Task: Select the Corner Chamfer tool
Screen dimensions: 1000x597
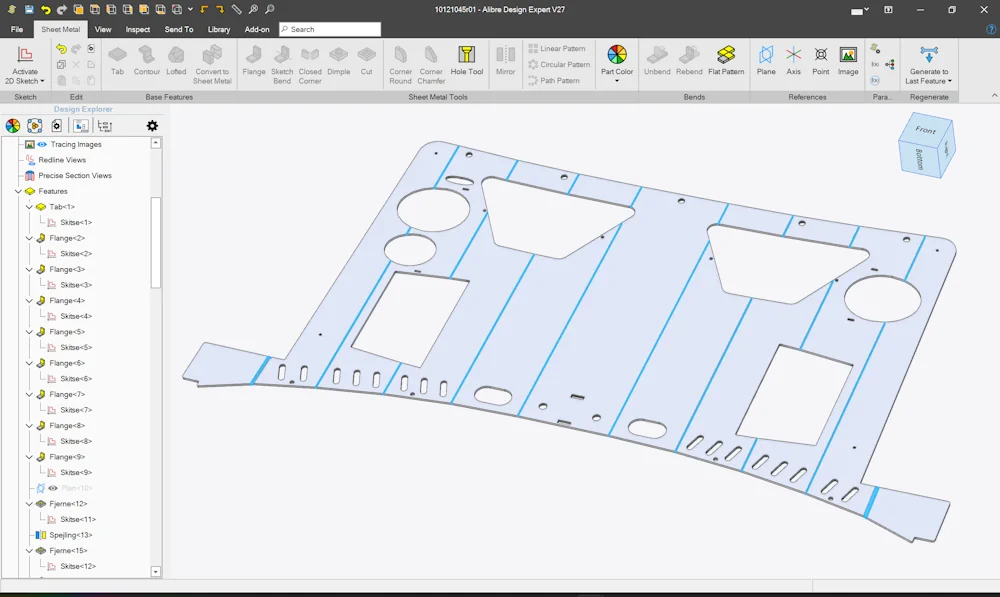Action: [431, 64]
